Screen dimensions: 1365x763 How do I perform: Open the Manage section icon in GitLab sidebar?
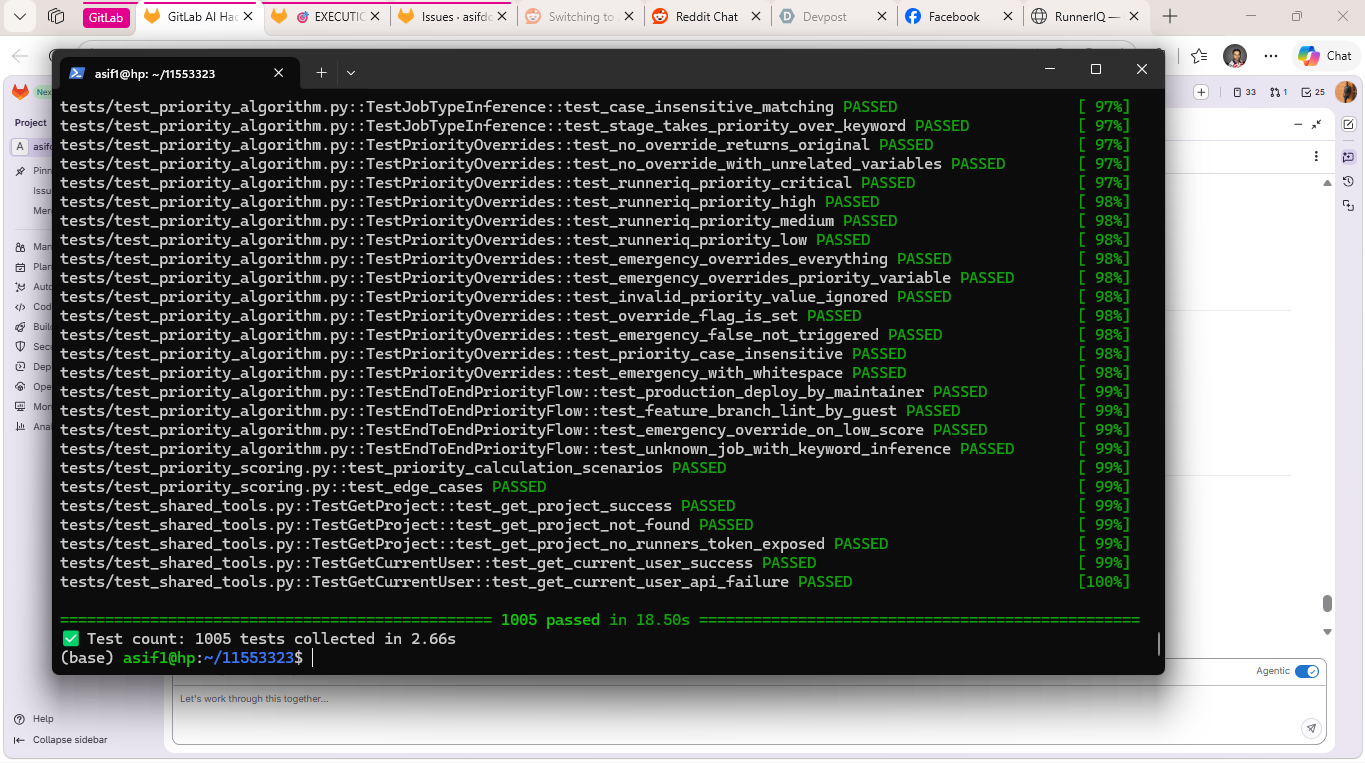pyautogui.click(x=21, y=247)
